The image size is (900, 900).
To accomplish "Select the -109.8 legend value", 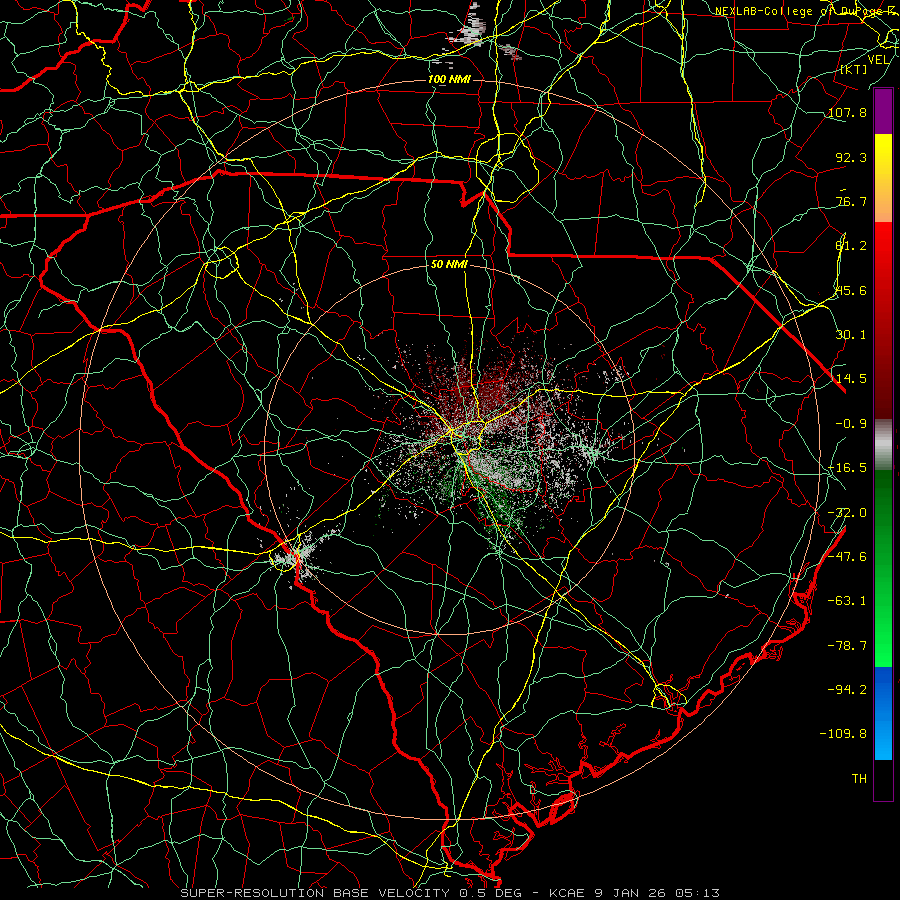I will click(x=843, y=733).
